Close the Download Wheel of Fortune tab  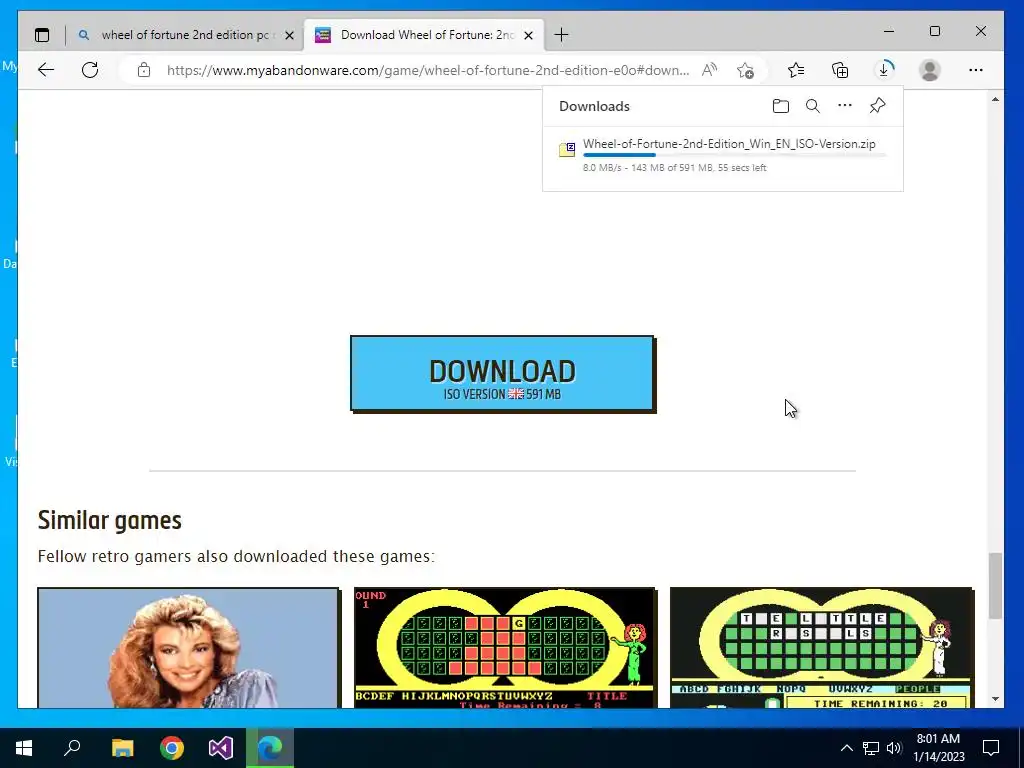coord(528,35)
